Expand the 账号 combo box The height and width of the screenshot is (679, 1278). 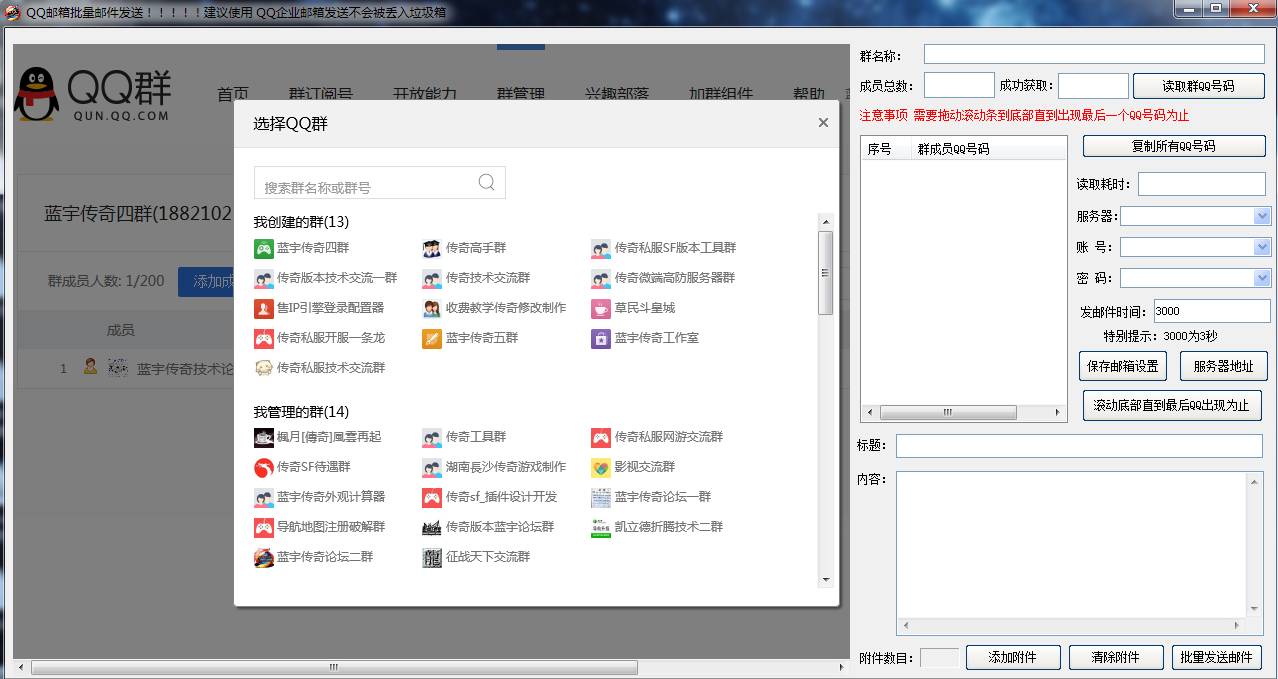(1262, 247)
